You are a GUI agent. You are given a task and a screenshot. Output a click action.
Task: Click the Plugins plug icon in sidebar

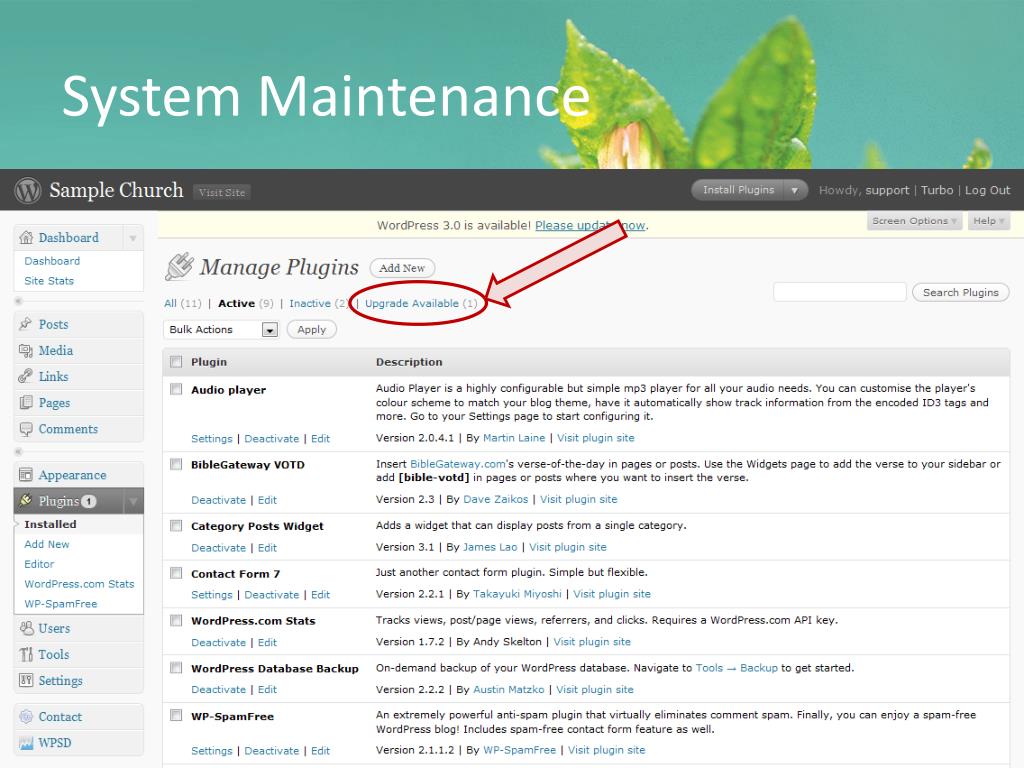(x=25, y=501)
